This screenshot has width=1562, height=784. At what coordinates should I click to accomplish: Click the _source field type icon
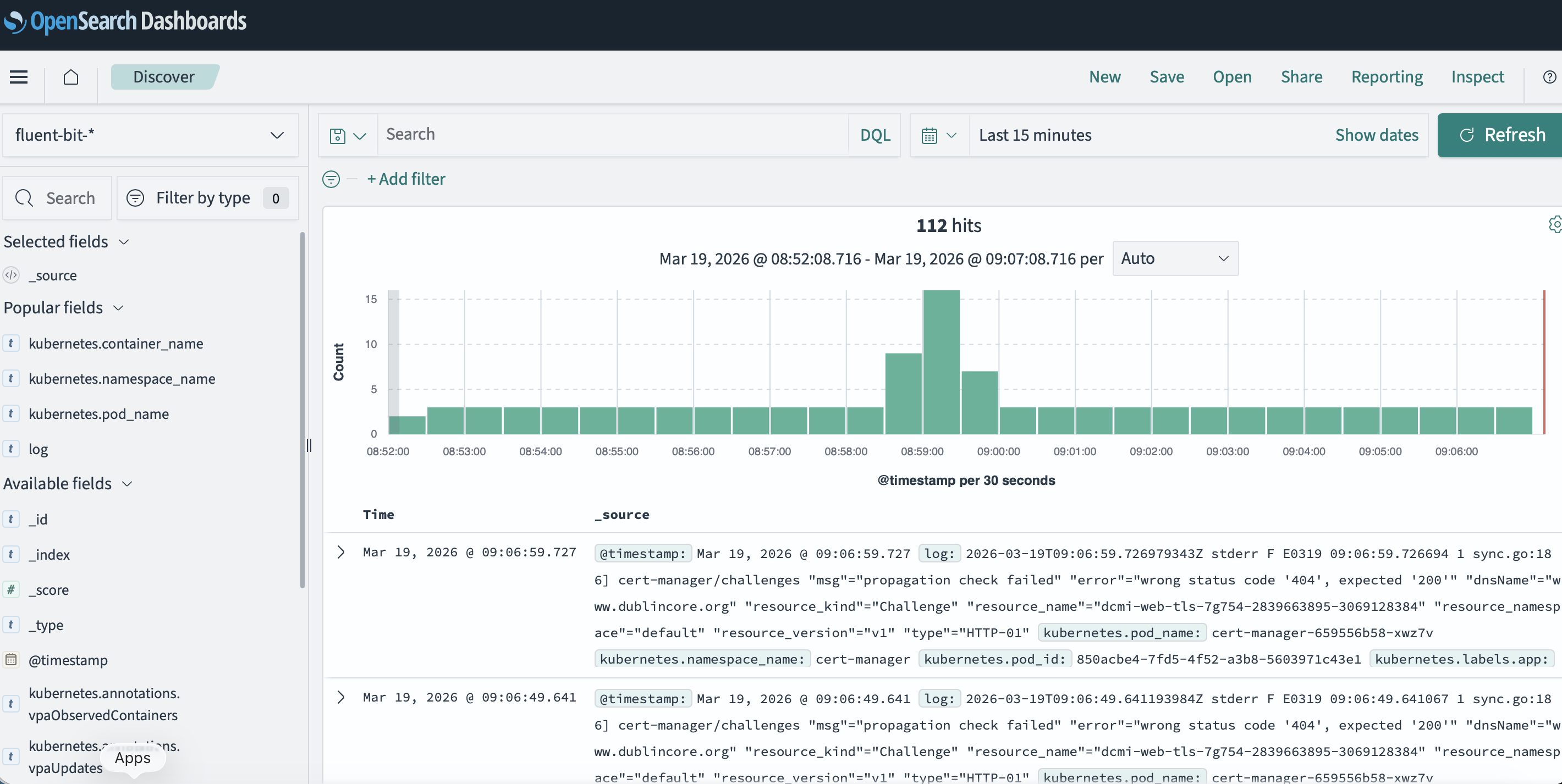coord(11,275)
